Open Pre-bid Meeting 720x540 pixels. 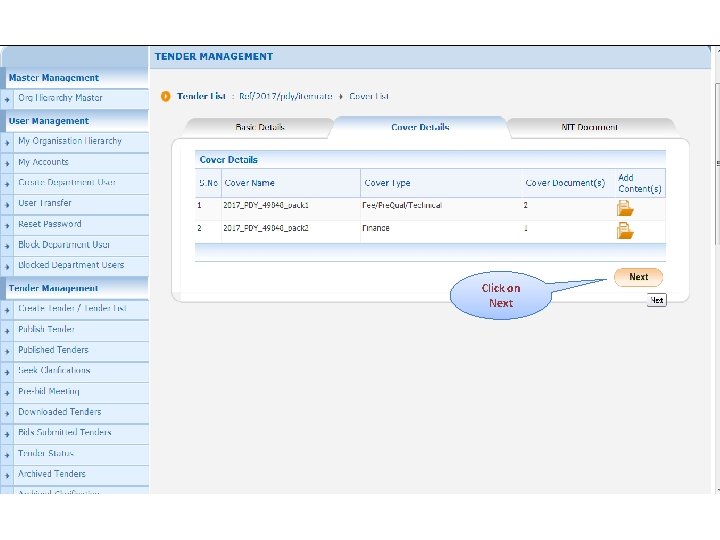(x=49, y=391)
